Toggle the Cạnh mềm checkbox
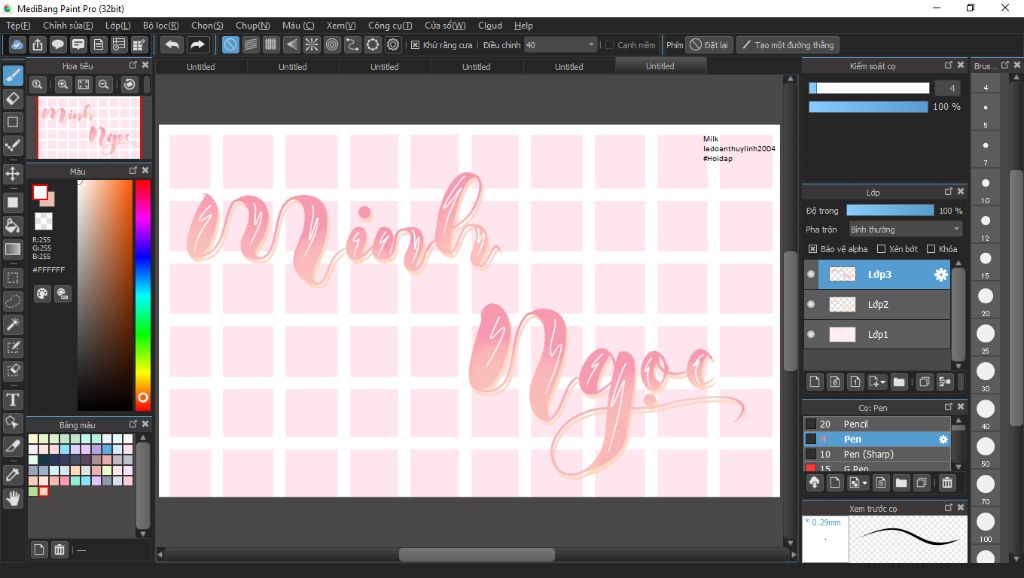Viewport: 1024px width, 578px height. 609,45
